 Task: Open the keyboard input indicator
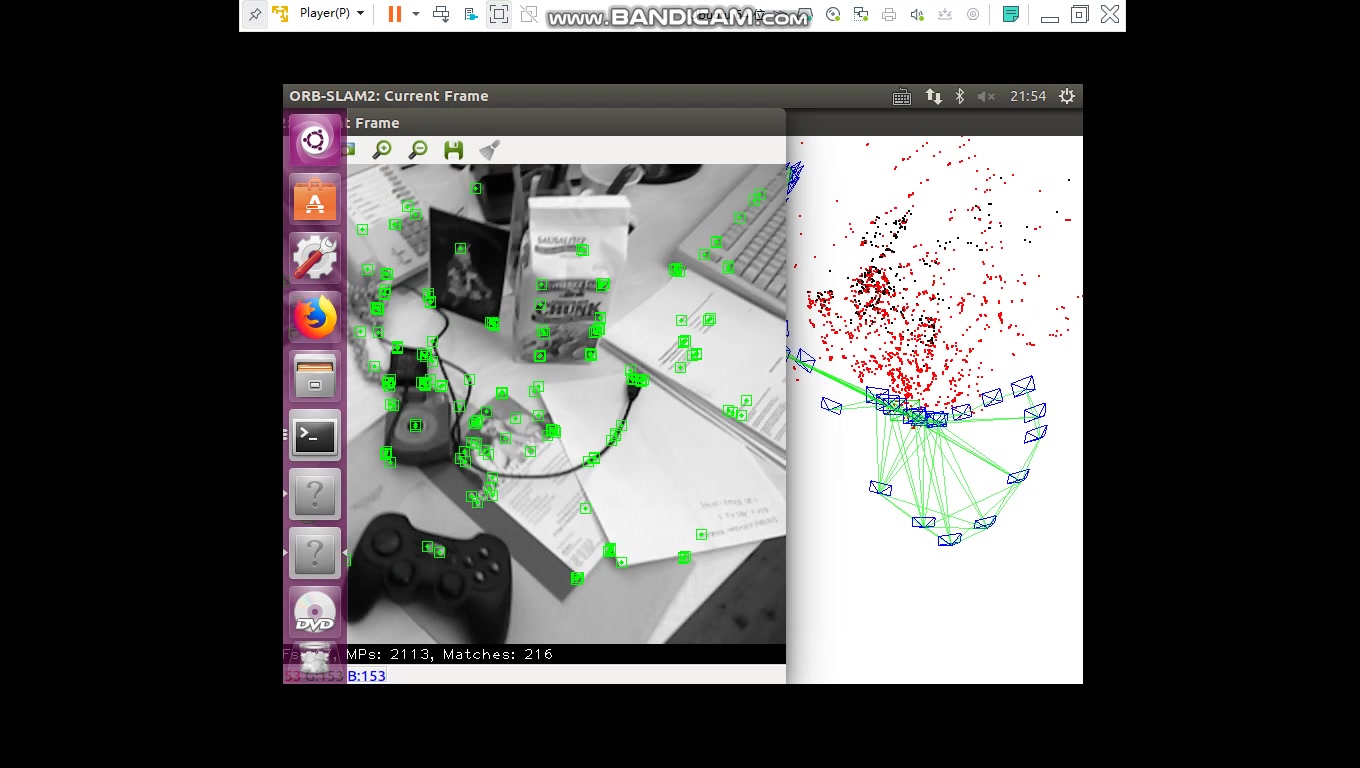pyautogui.click(x=901, y=96)
